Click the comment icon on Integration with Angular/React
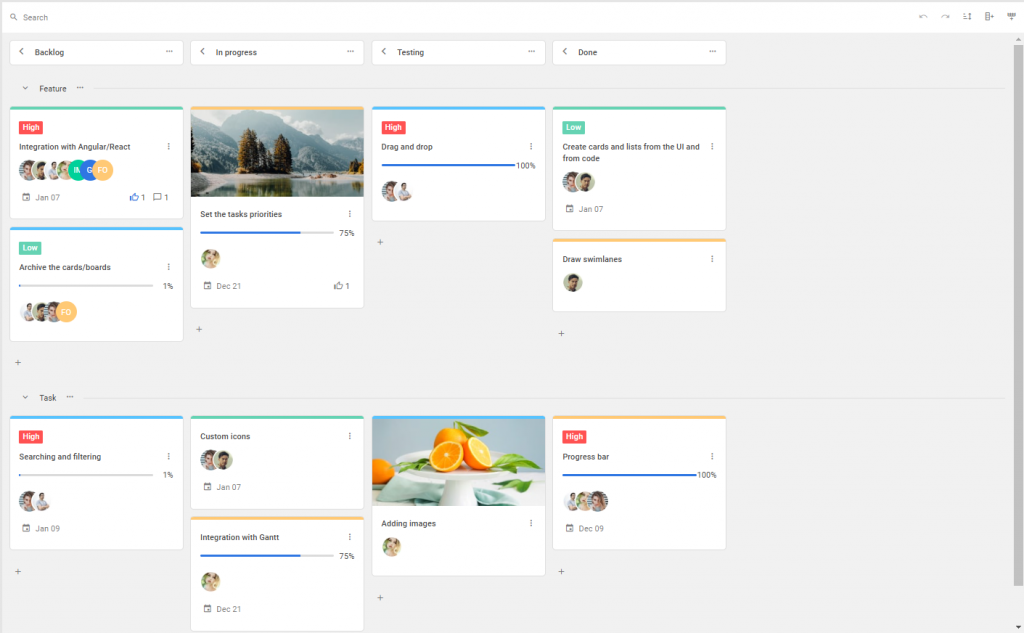Viewport: 1024px width, 633px height. (x=155, y=197)
